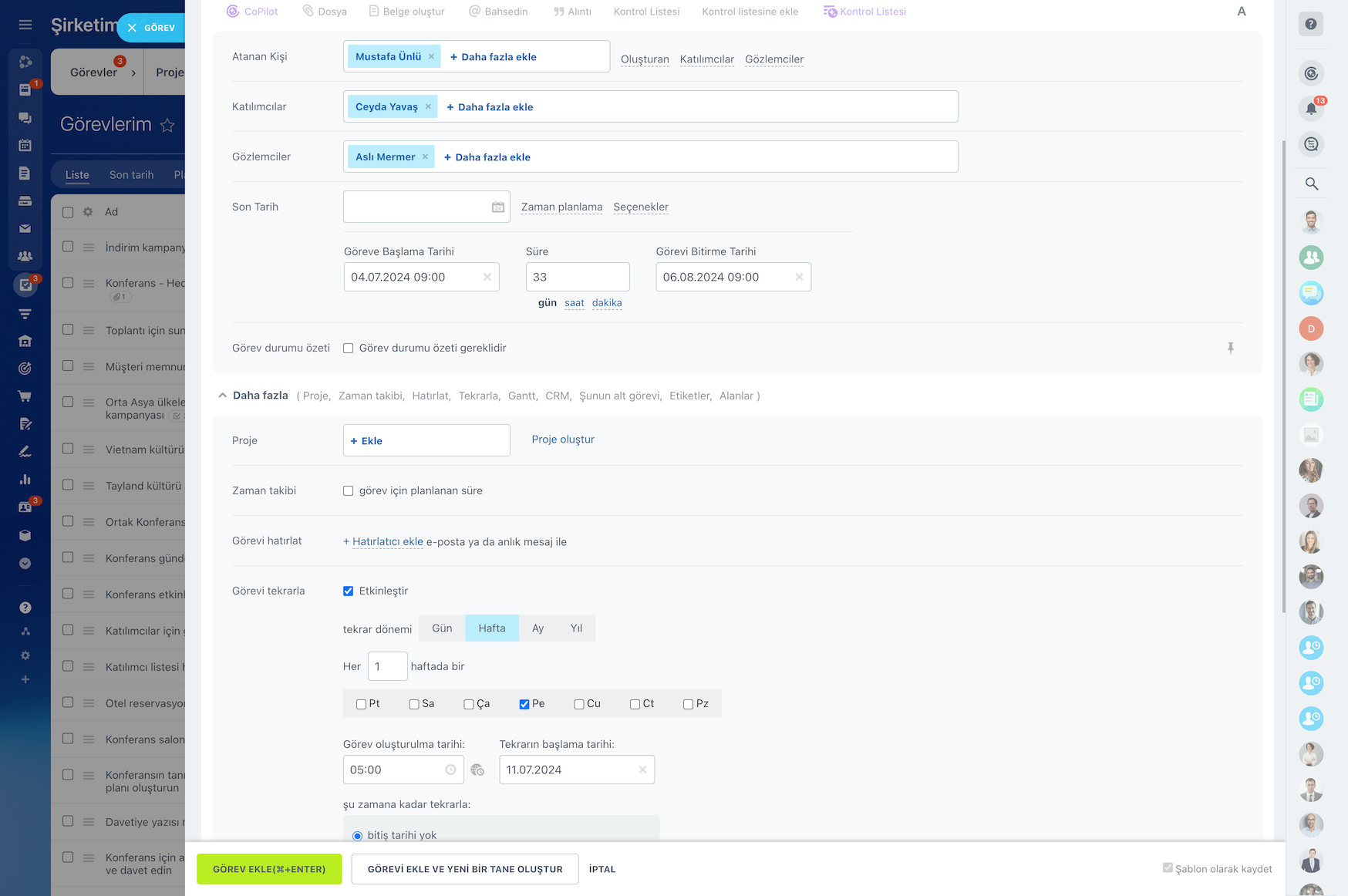The height and width of the screenshot is (896, 1348).
Task: Click the pin icon beside task status summary
Action: click(1230, 349)
